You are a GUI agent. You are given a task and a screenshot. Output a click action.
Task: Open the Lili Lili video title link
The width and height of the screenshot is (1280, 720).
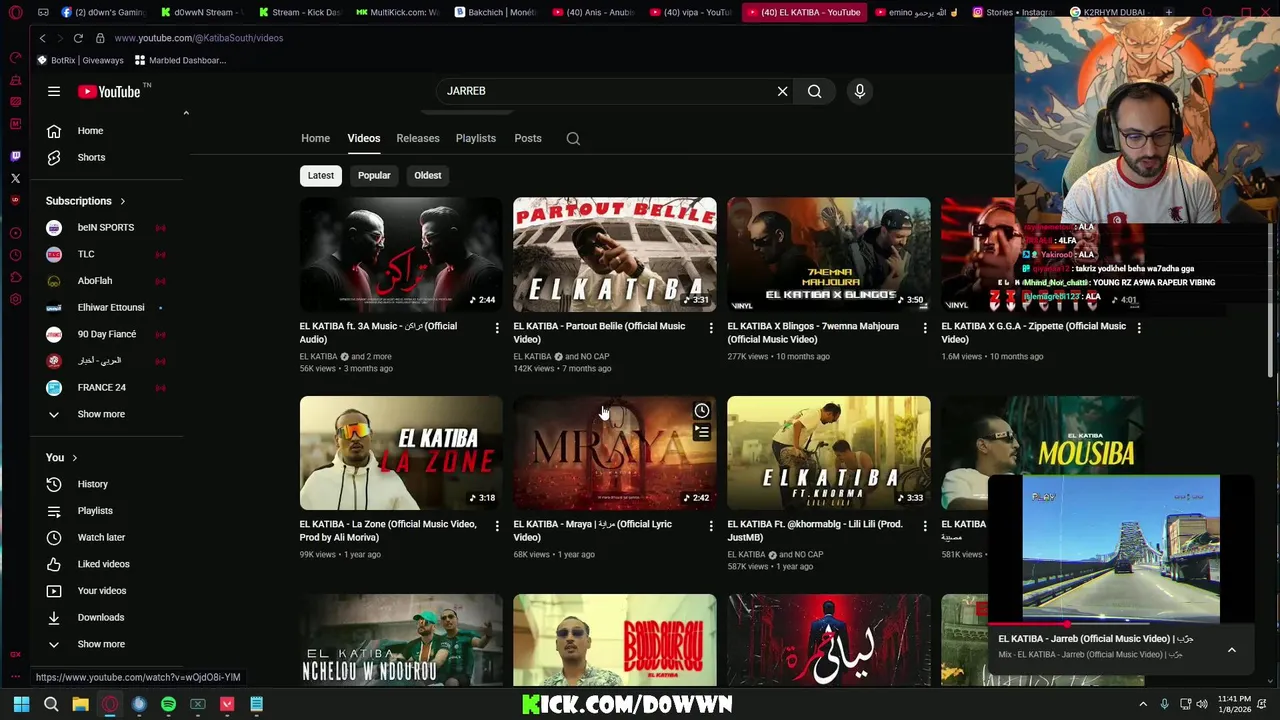coord(814,531)
